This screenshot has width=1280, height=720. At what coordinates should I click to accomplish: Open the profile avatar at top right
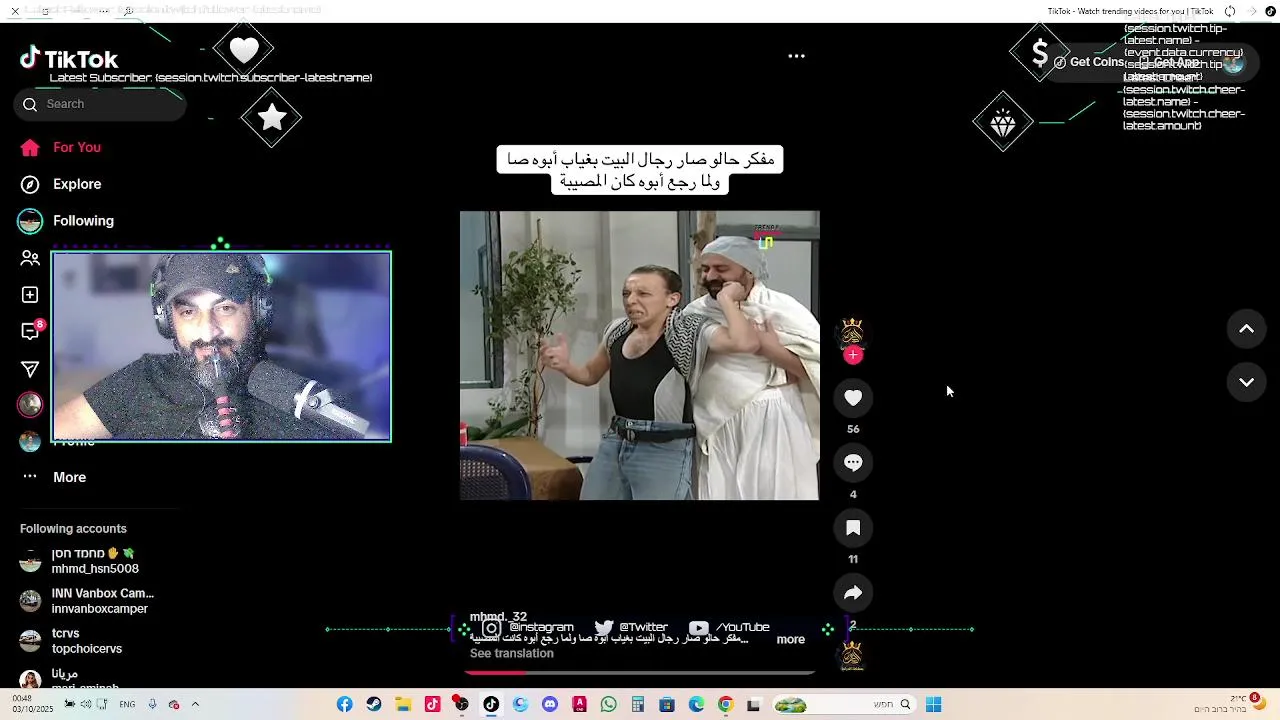1233,62
